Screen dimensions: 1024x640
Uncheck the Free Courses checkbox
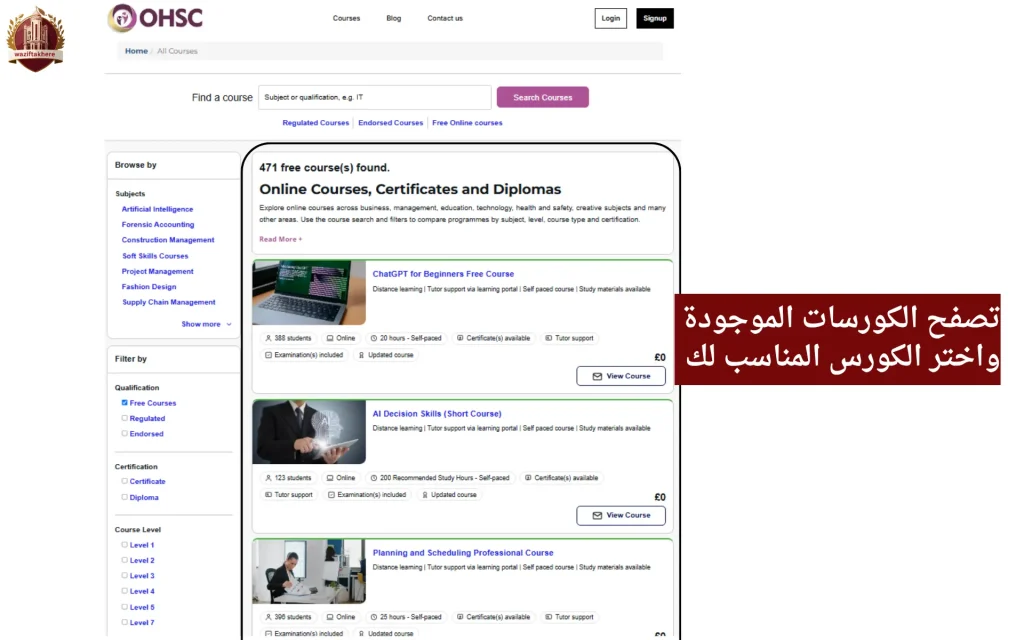coord(124,403)
